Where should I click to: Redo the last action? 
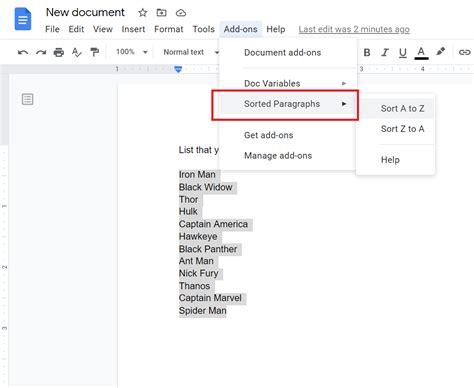[41, 52]
